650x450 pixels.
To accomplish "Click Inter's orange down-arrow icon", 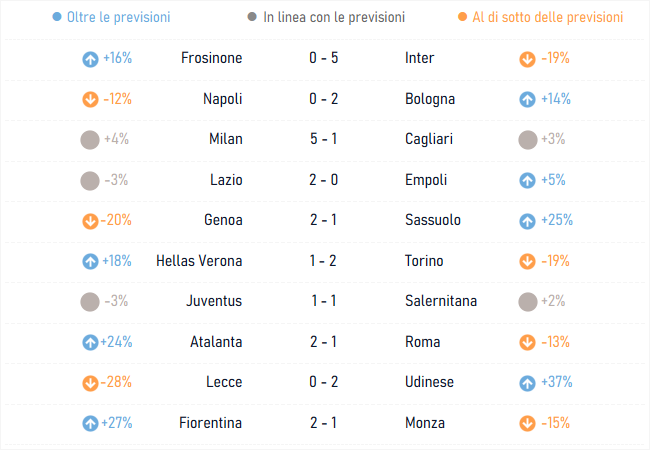I will 527,59.
